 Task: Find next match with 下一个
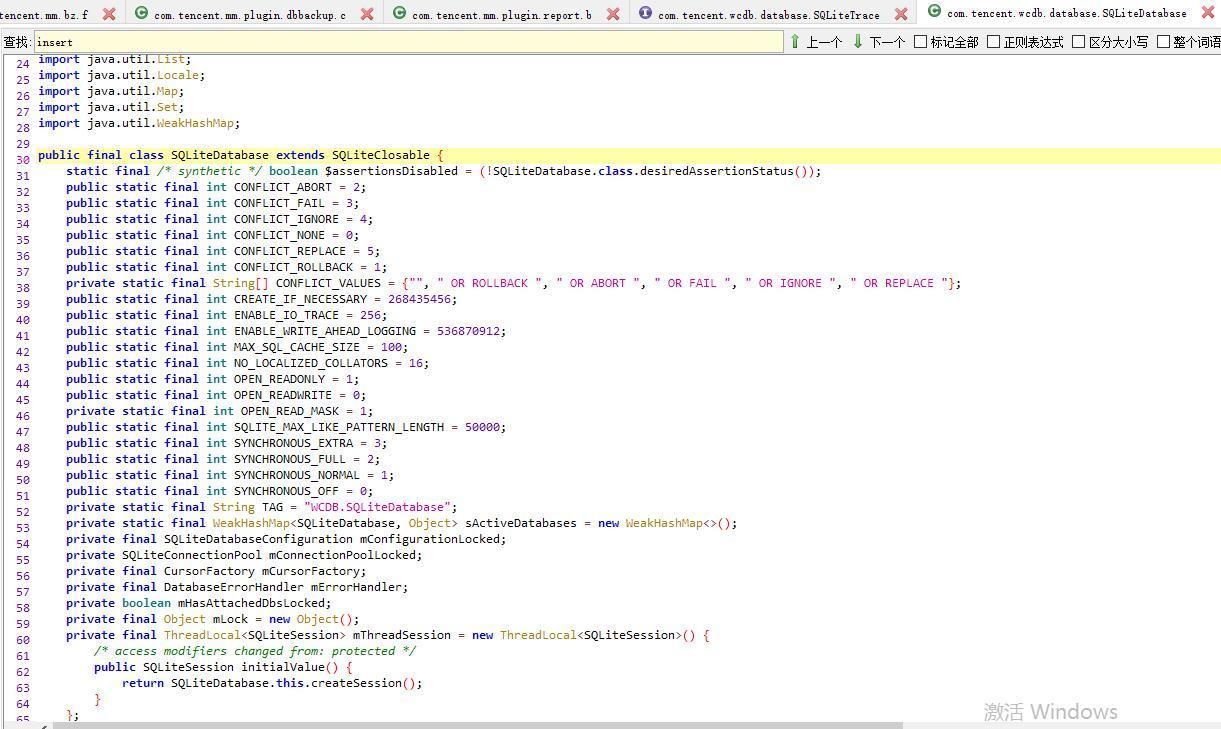pyautogui.click(x=878, y=42)
